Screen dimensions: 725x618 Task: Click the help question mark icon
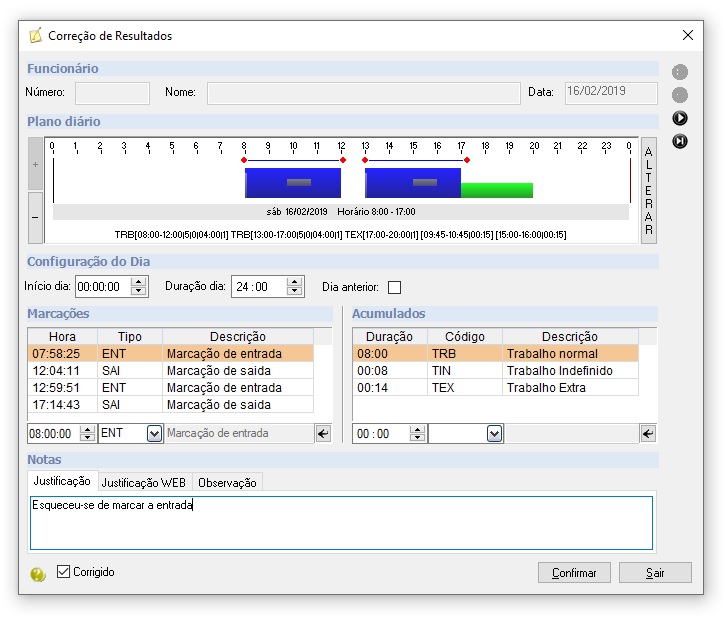[38, 574]
